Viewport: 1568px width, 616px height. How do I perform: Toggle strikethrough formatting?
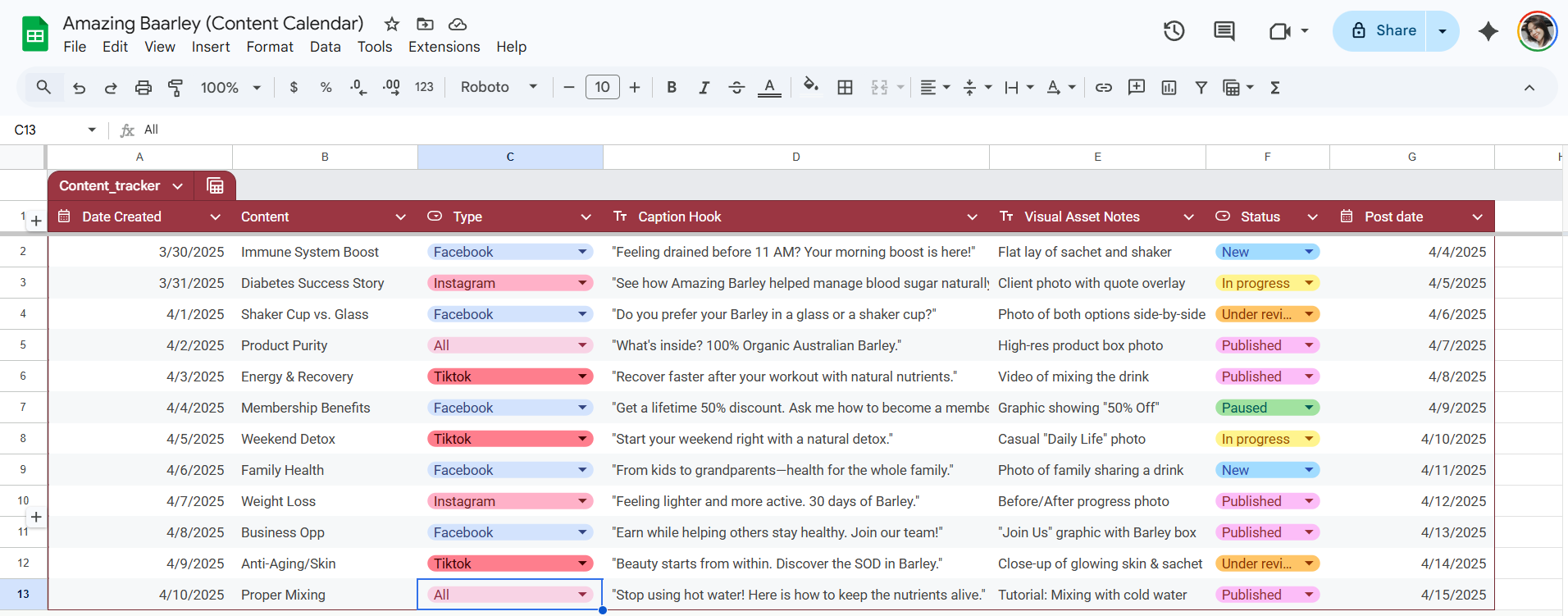tap(736, 87)
